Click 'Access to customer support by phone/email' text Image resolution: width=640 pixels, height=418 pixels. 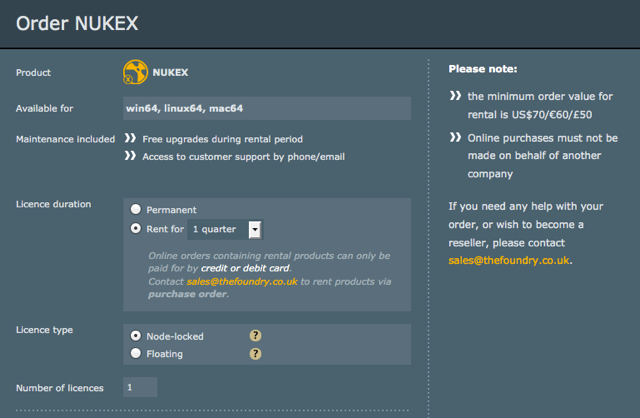click(244, 157)
